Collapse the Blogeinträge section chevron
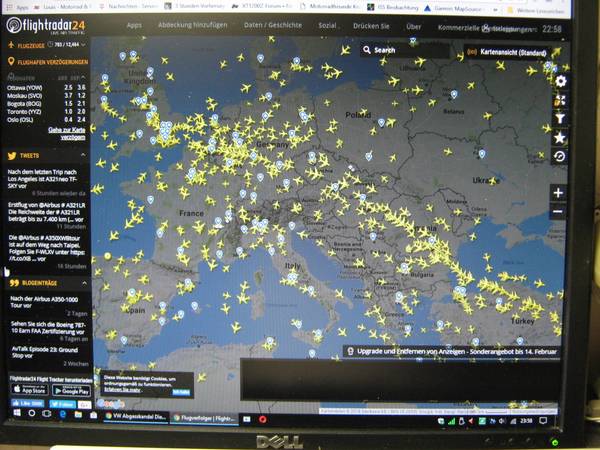This screenshot has width=600, height=450. (84, 283)
